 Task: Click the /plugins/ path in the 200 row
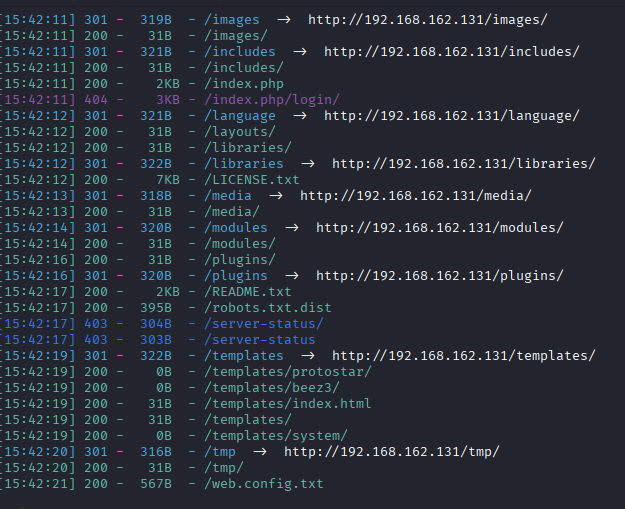point(240,259)
